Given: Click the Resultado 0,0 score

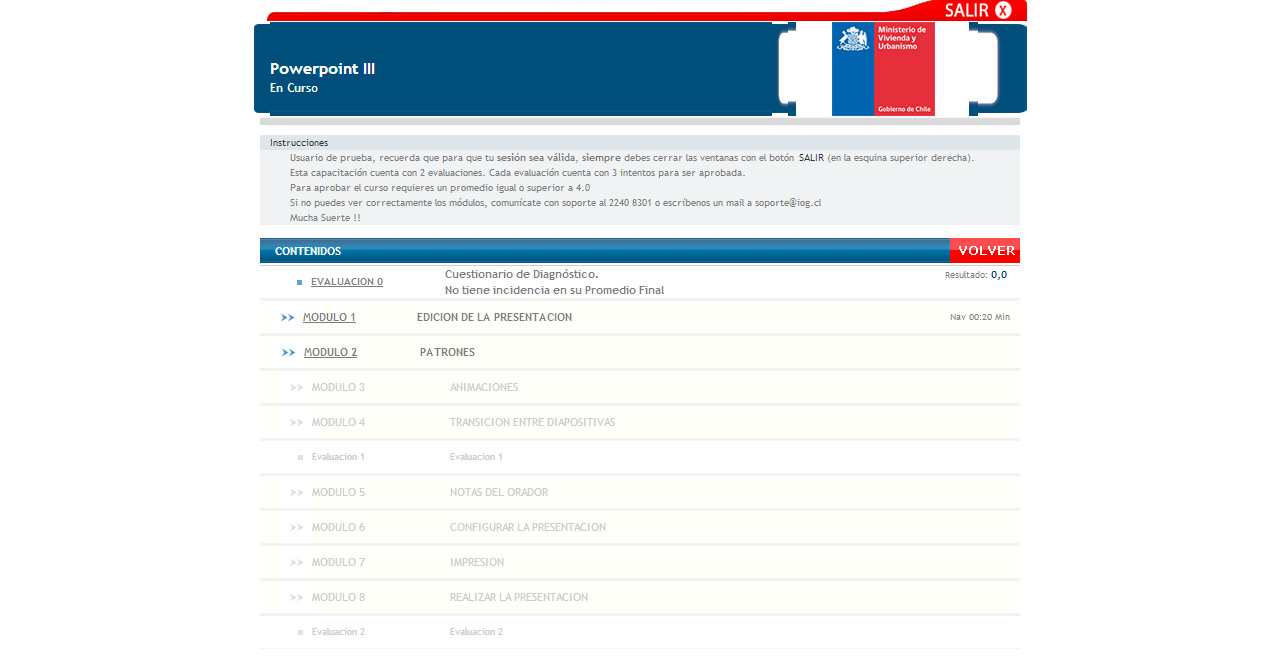Looking at the screenshot, I should tap(976, 274).
